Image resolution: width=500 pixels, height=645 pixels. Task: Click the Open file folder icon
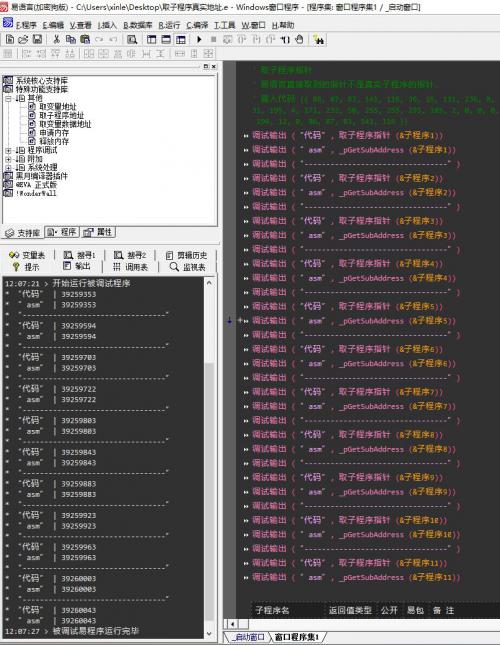[23, 39]
